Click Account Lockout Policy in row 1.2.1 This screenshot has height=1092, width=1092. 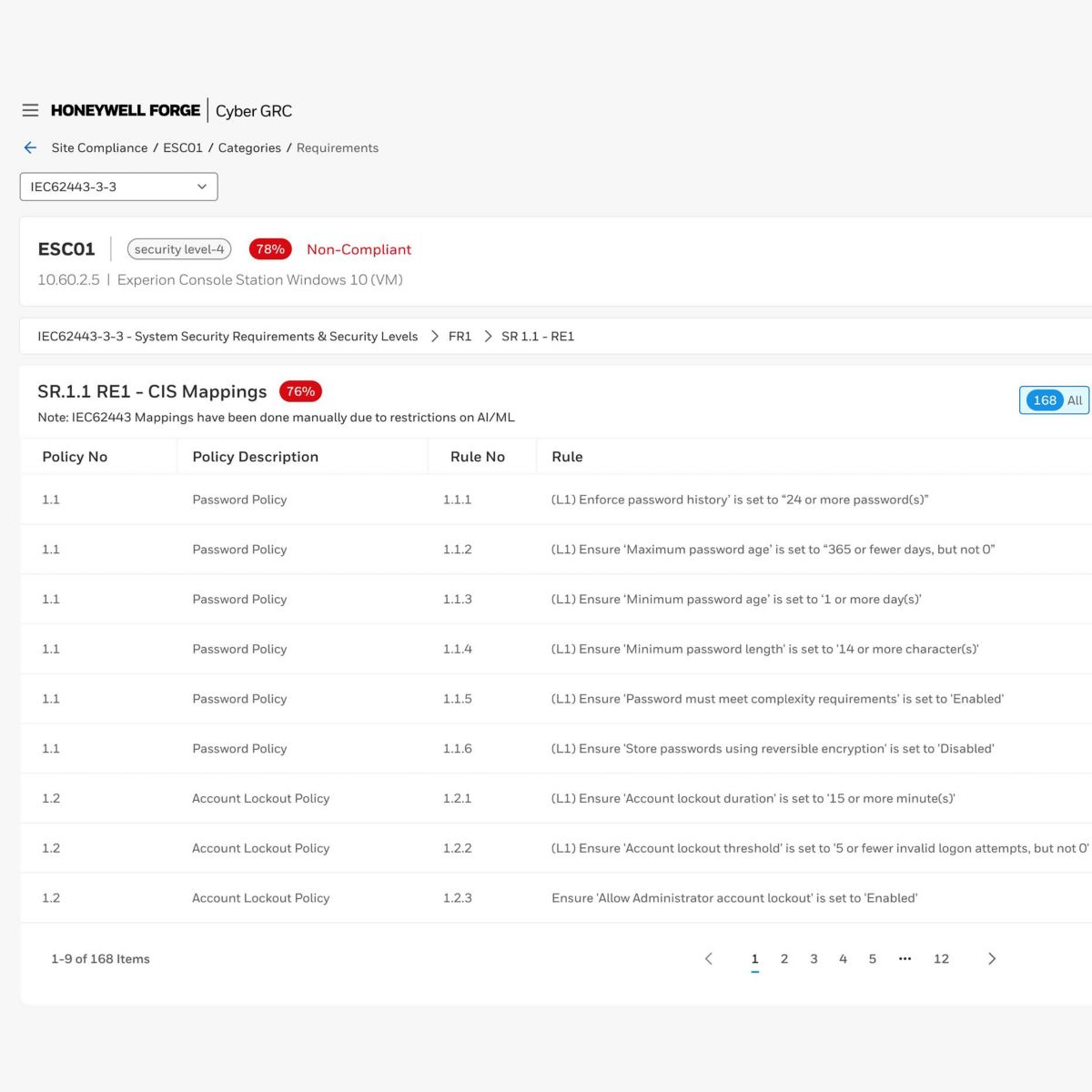coord(260,798)
